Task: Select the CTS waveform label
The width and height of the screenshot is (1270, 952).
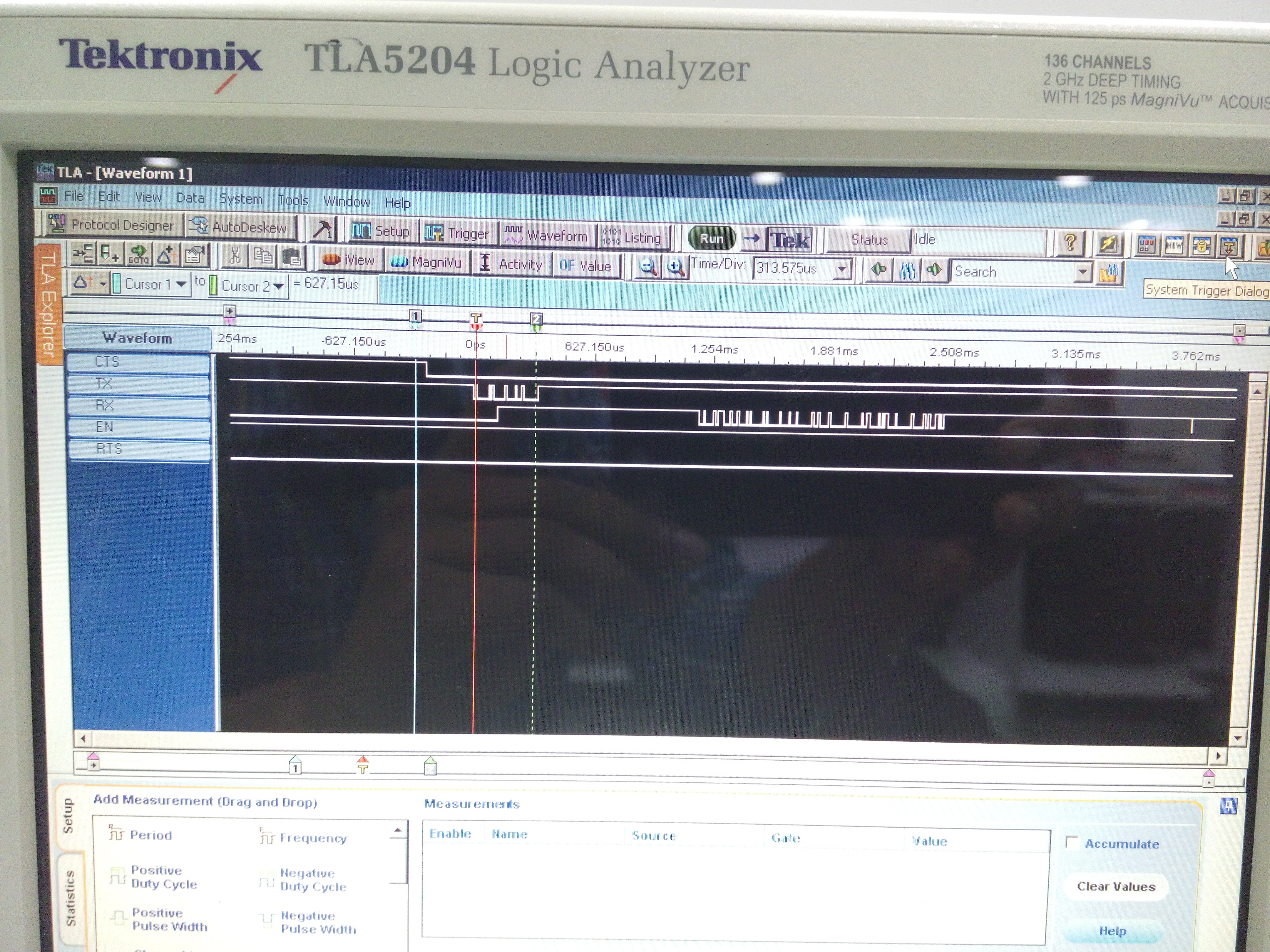Action: (138, 362)
